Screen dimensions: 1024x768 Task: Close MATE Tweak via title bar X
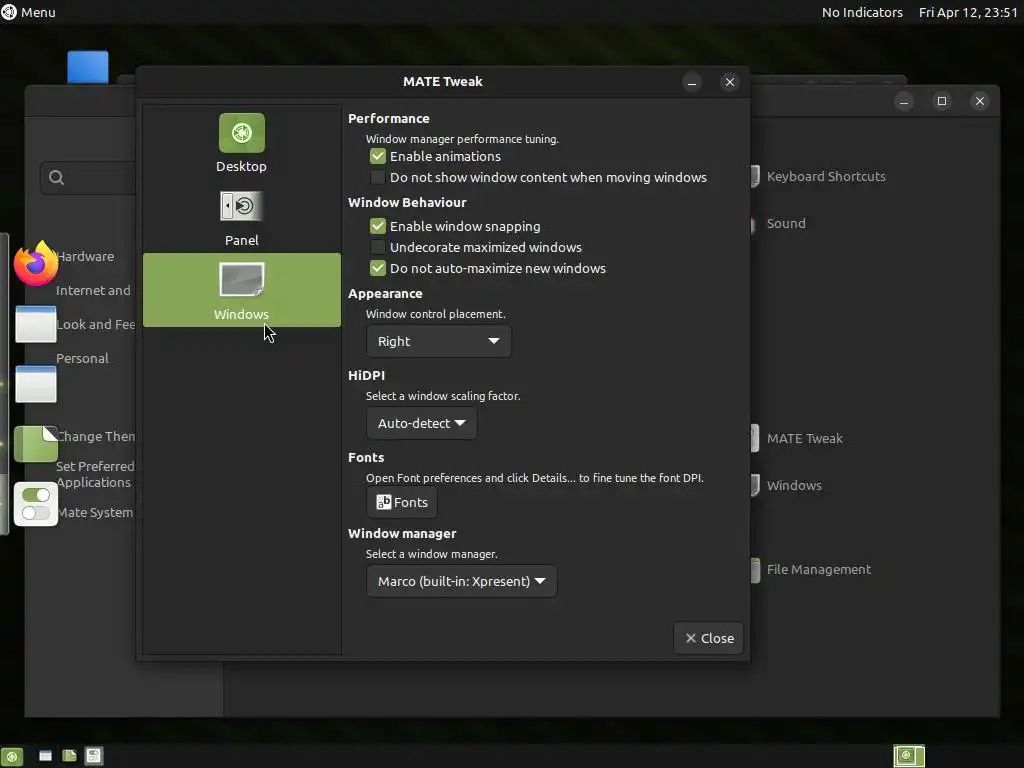[730, 82]
